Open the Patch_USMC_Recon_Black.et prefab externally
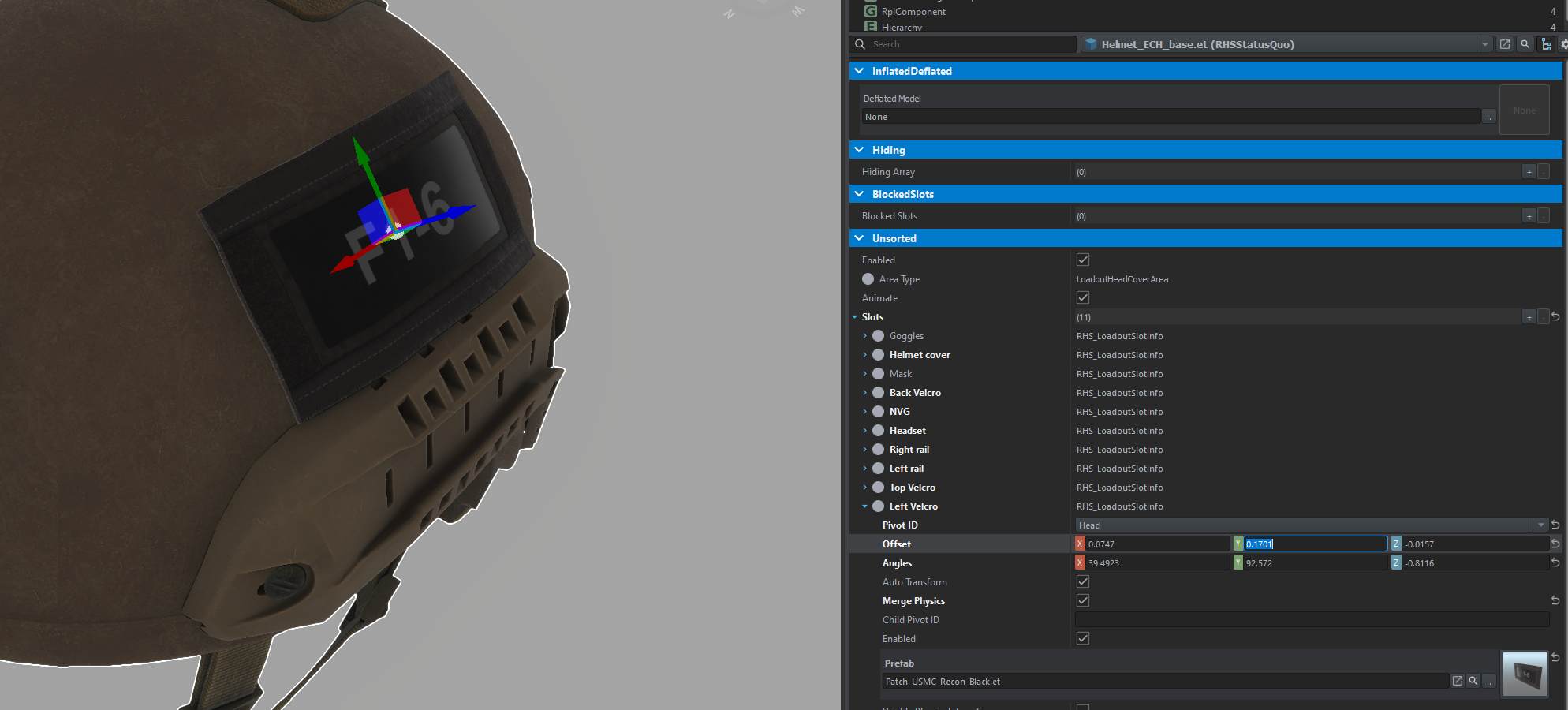 pos(1458,681)
